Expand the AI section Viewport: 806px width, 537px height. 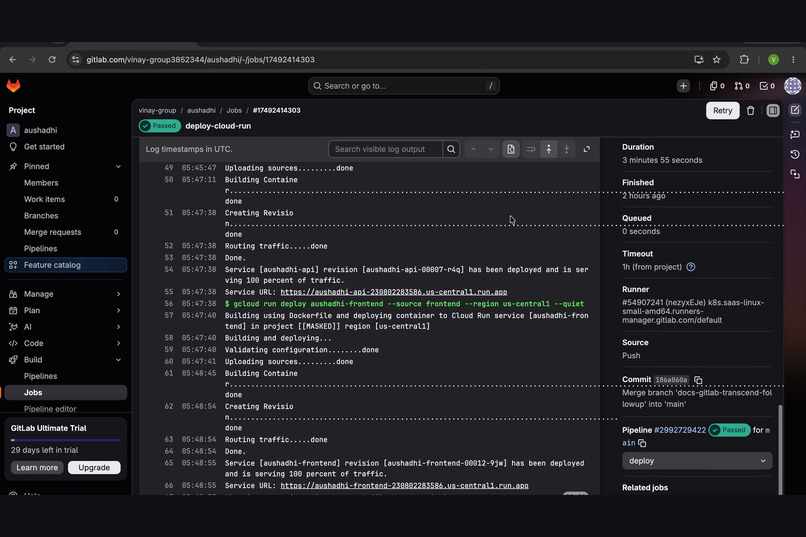[x=65, y=327]
